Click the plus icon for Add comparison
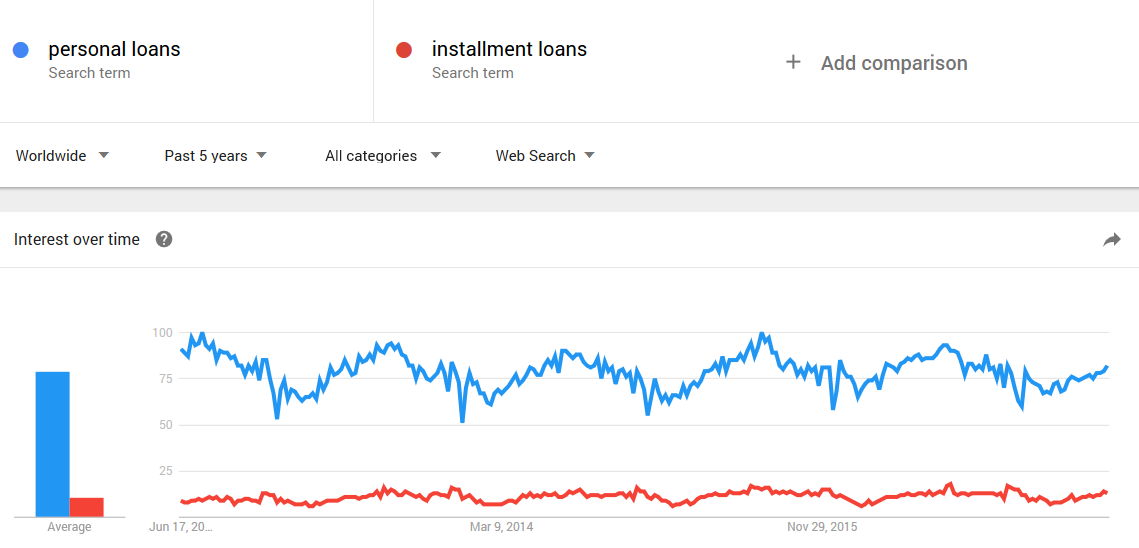1139x548 pixels. [x=793, y=63]
